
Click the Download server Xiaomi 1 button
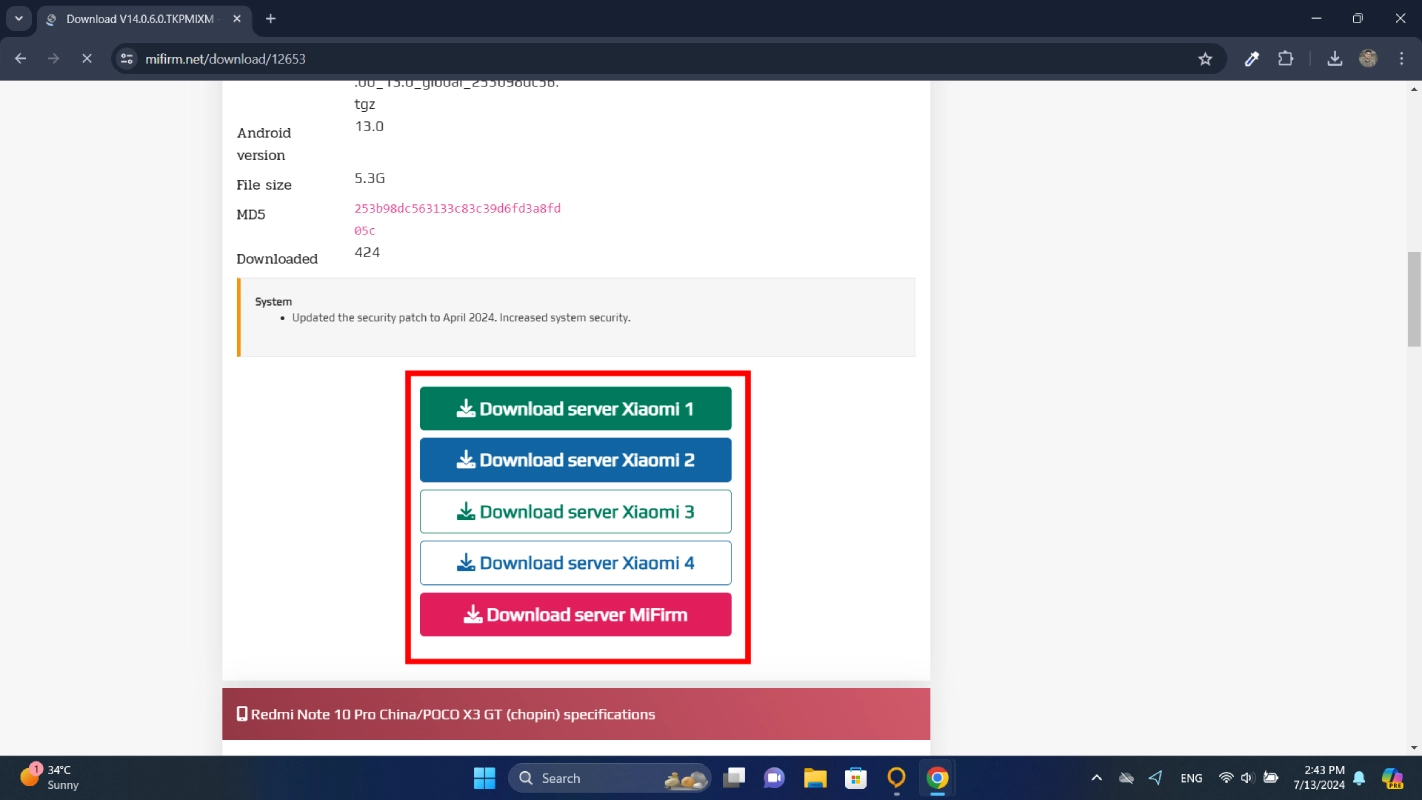point(575,409)
